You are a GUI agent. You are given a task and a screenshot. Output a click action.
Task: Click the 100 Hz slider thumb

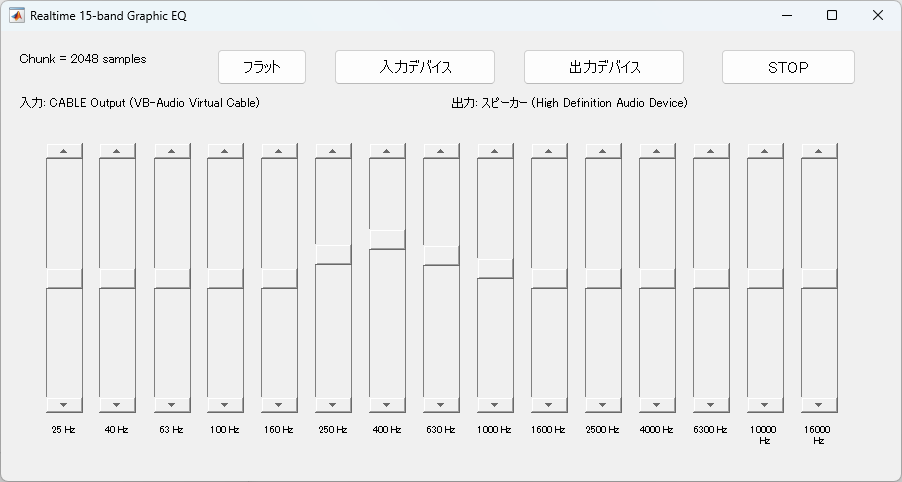225,278
